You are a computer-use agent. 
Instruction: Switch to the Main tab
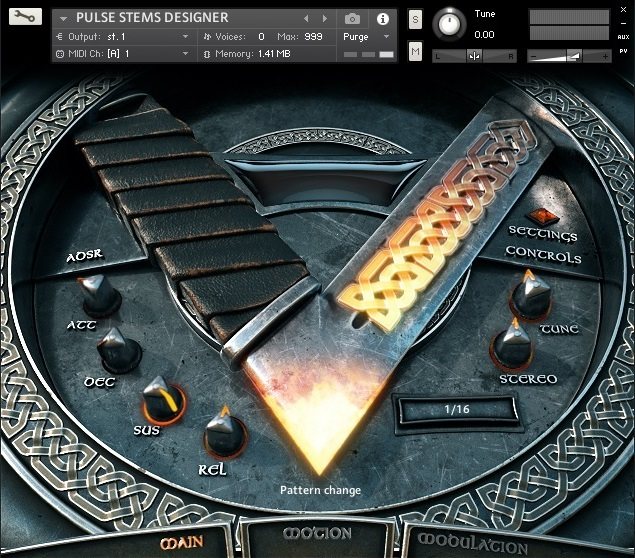pyautogui.click(x=181, y=542)
